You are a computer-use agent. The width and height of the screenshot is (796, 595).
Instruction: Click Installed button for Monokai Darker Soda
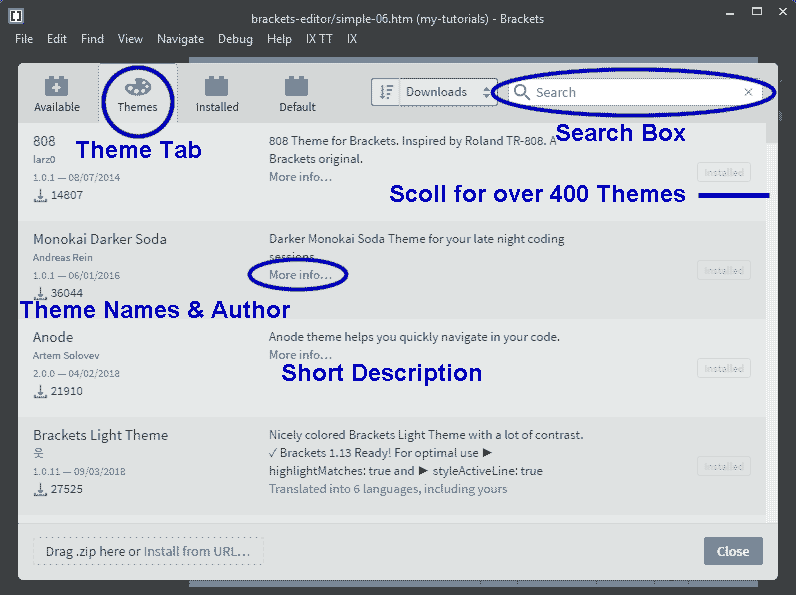tap(723, 271)
